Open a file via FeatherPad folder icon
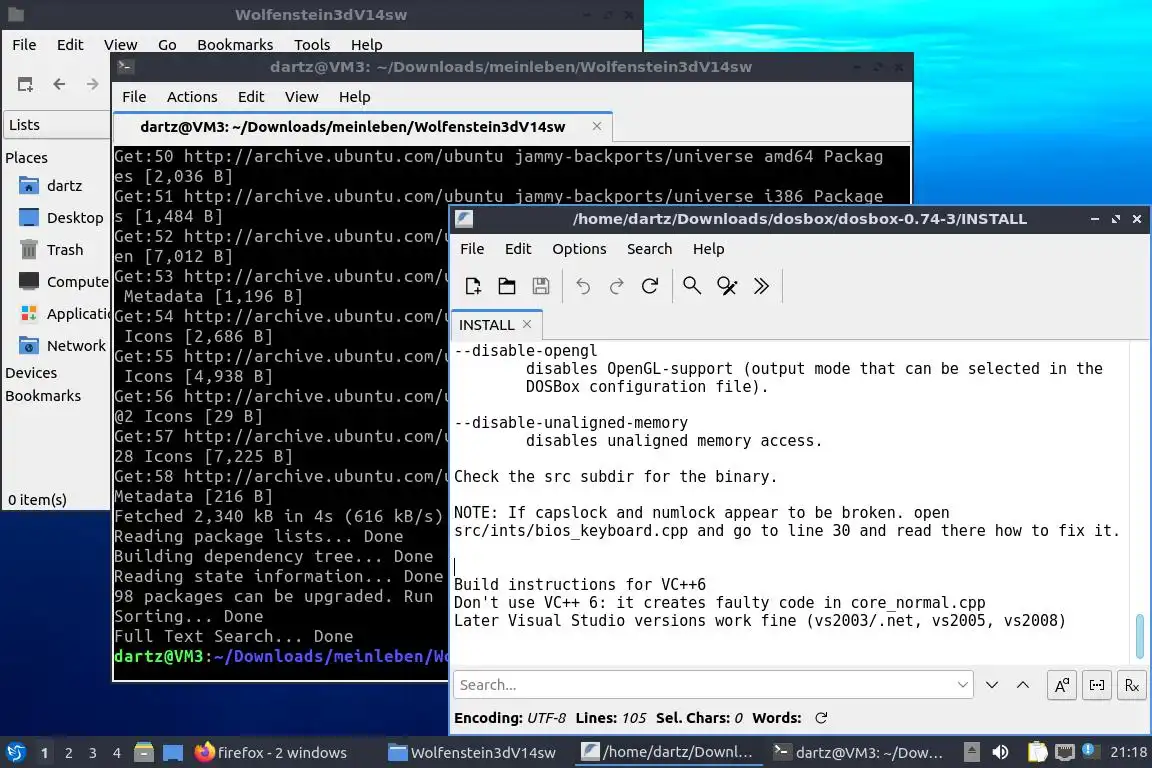1152x768 pixels. (507, 286)
